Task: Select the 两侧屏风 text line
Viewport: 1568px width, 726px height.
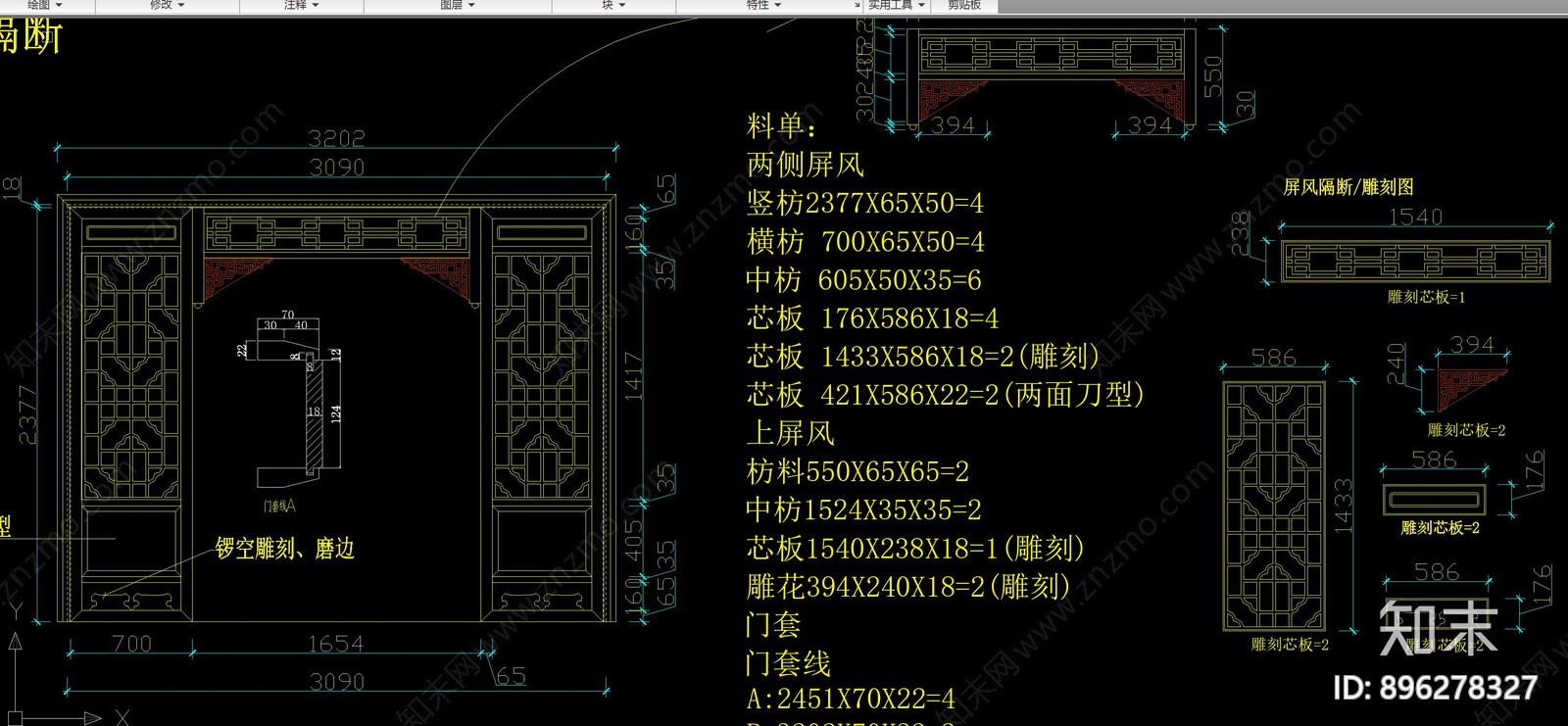Action: [806, 164]
